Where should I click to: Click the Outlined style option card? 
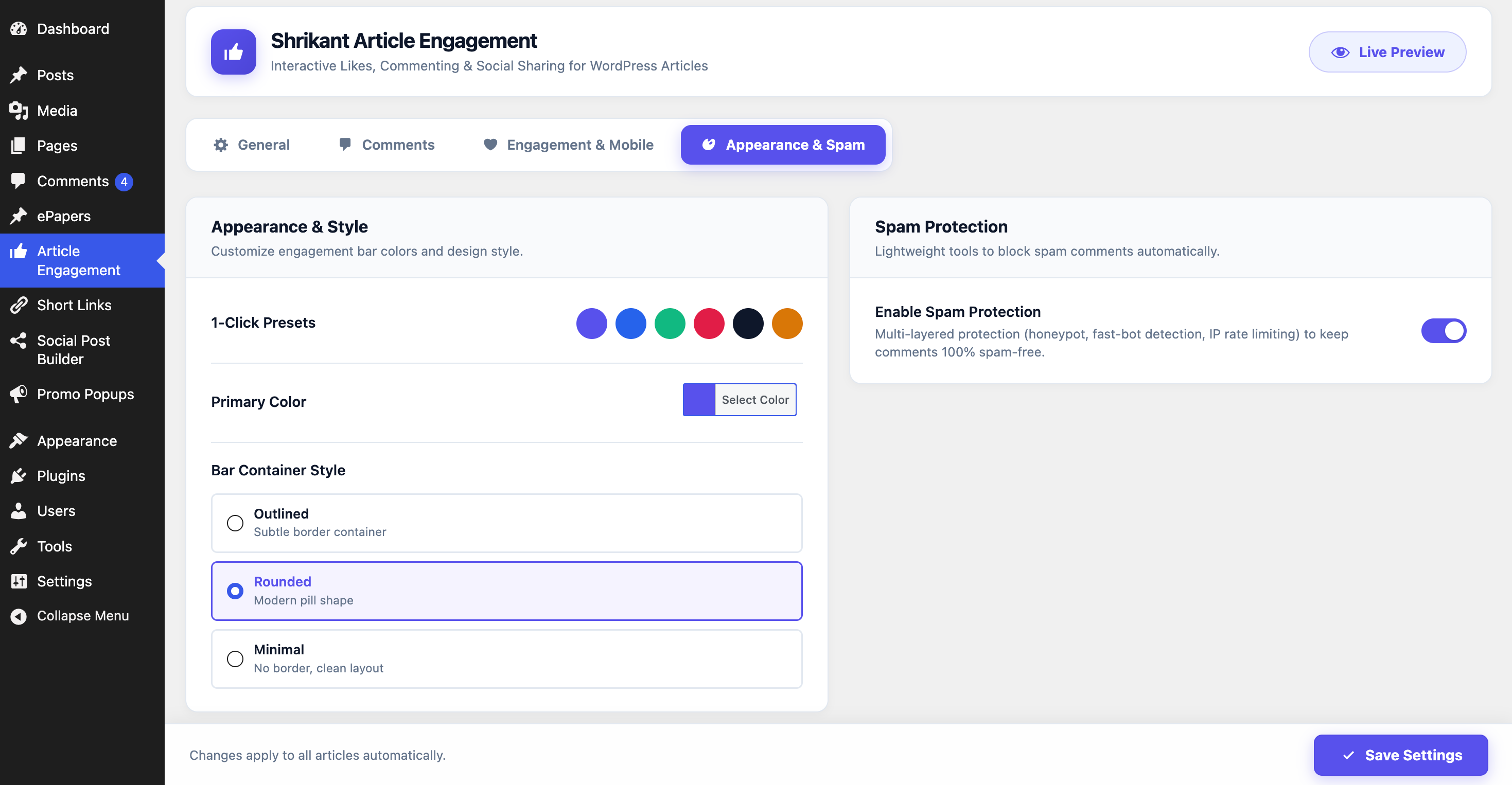coord(506,523)
